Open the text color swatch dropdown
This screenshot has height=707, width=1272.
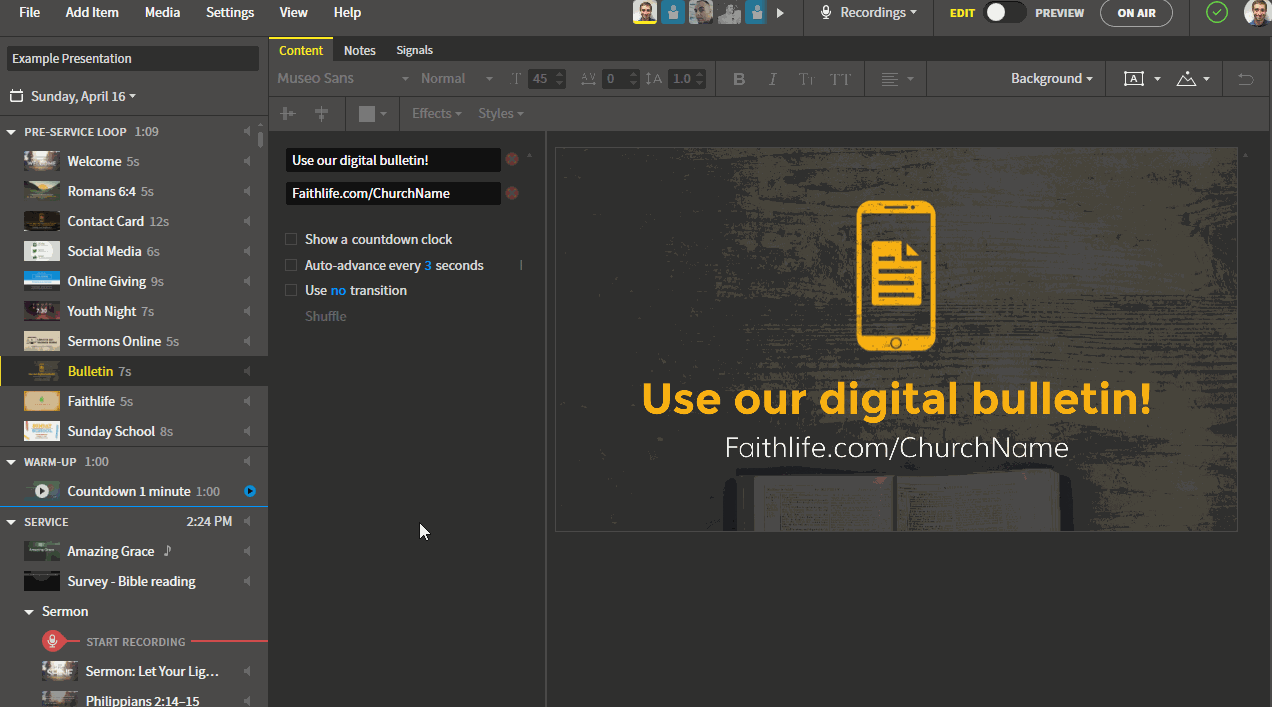click(x=372, y=114)
